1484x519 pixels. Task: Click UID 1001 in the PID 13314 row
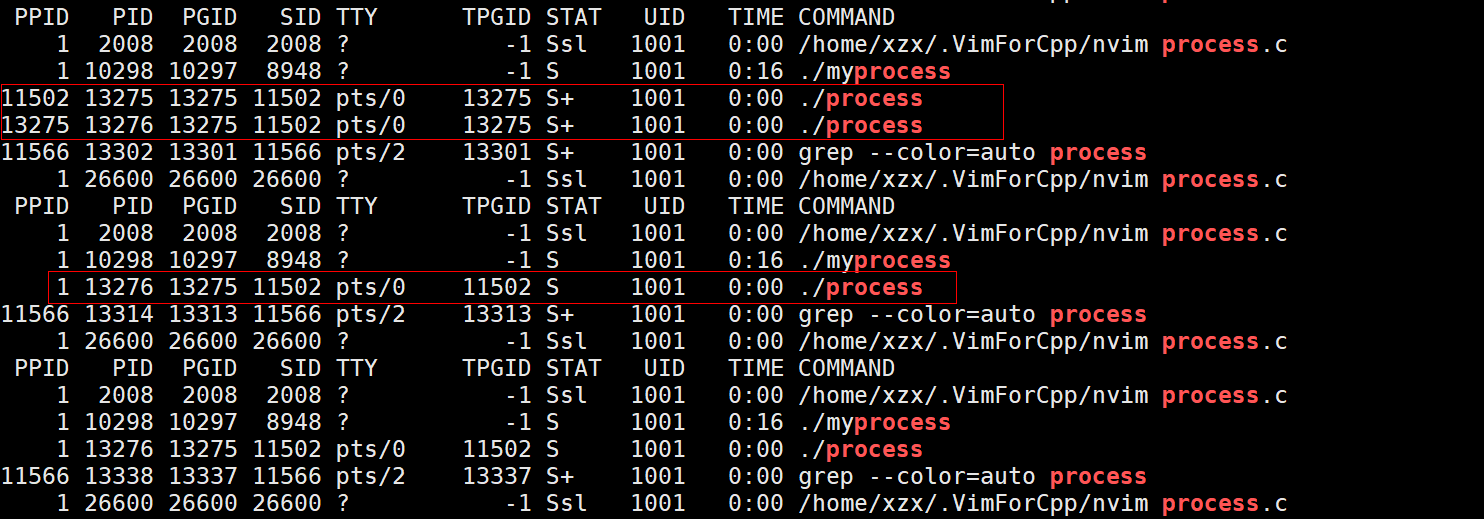click(x=658, y=314)
